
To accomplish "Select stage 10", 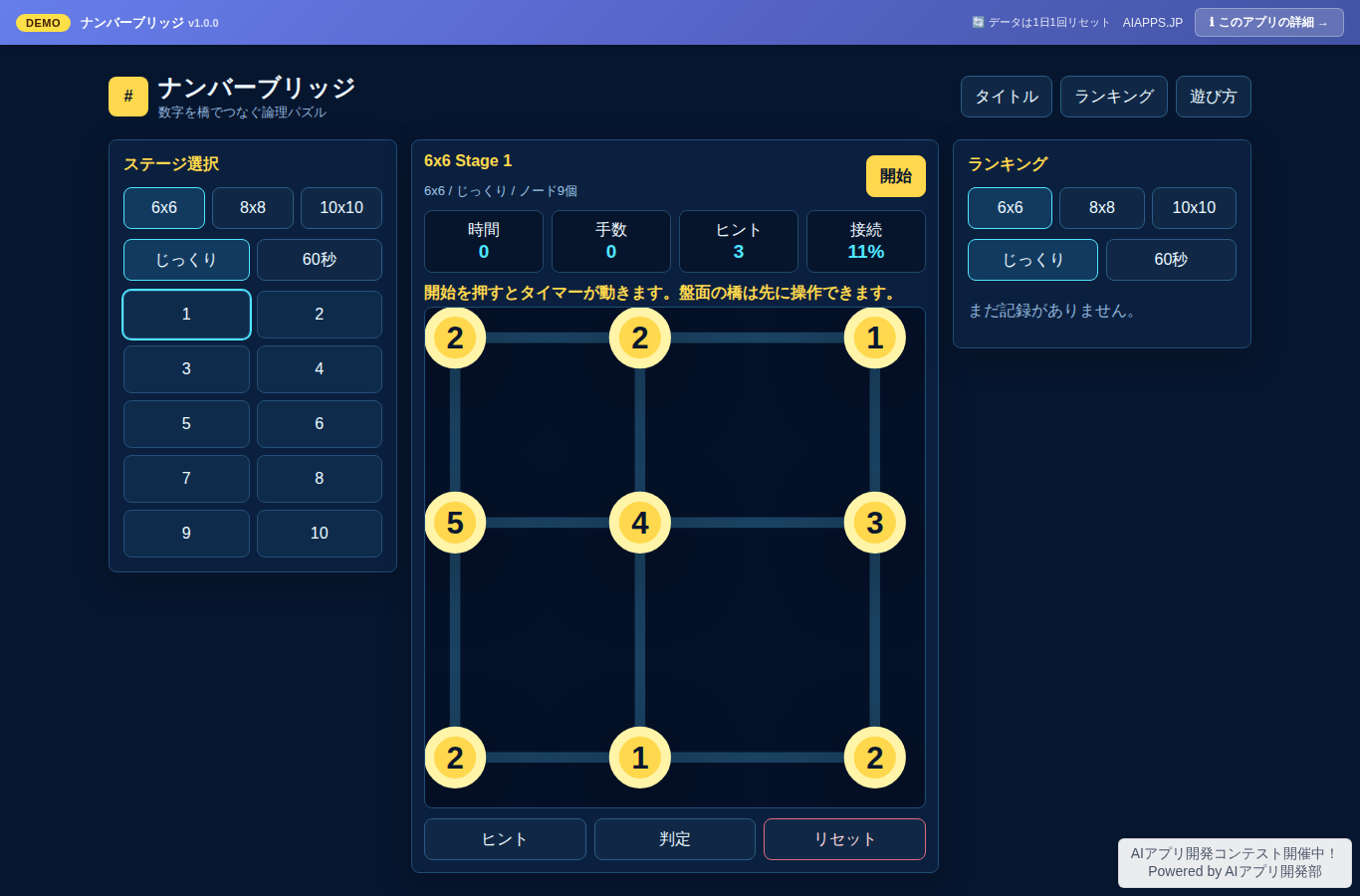I will click(x=320, y=534).
